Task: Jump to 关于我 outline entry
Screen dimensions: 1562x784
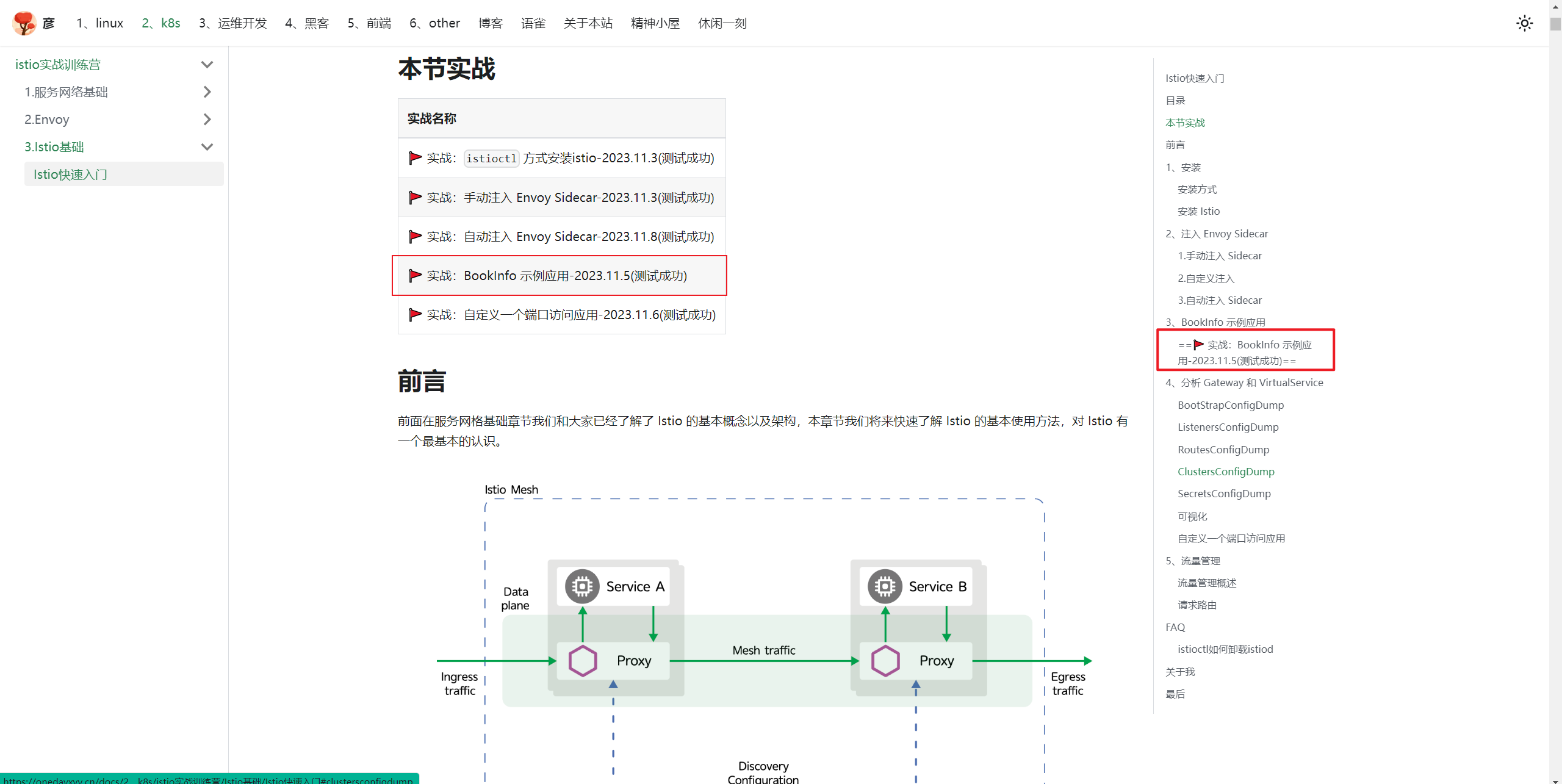Action: point(1180,672)
